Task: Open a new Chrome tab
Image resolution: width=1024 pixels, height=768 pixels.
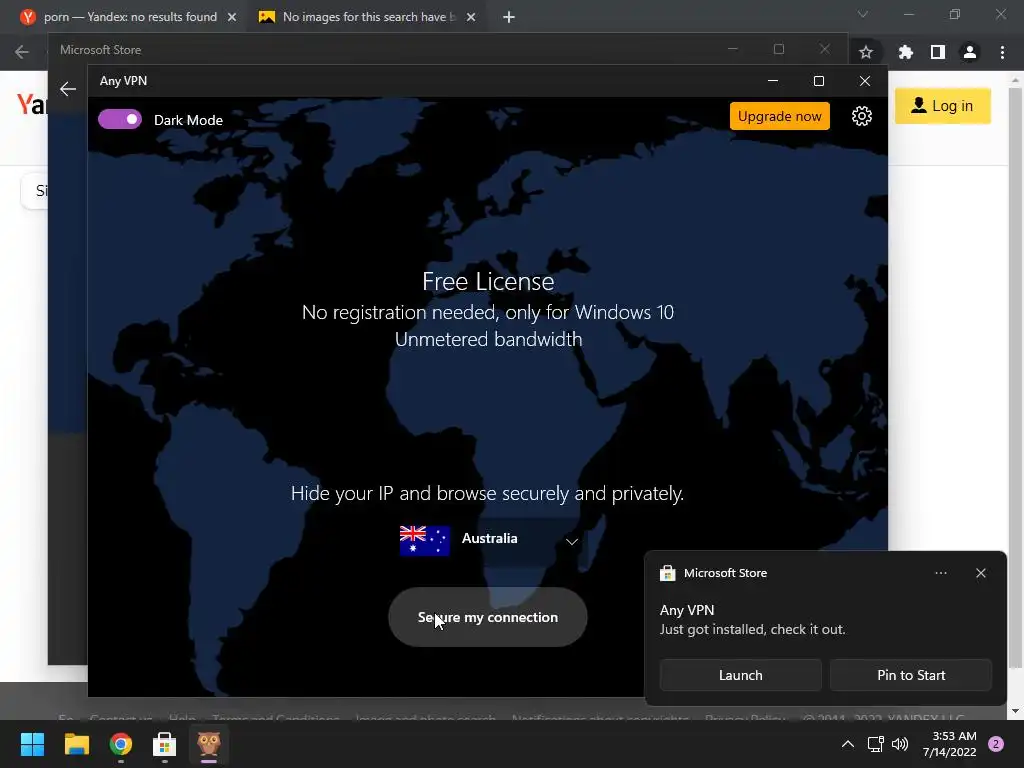Action: tap(509, 17)
